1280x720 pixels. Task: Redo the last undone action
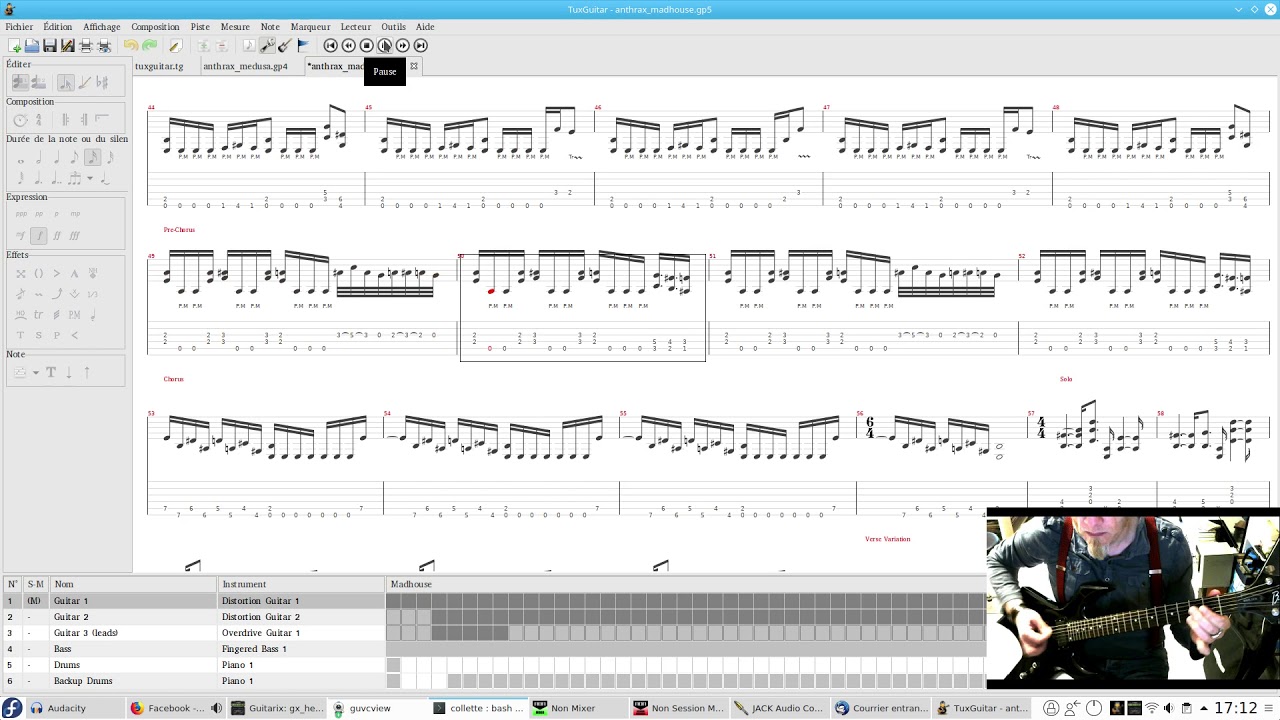point(149,45)
